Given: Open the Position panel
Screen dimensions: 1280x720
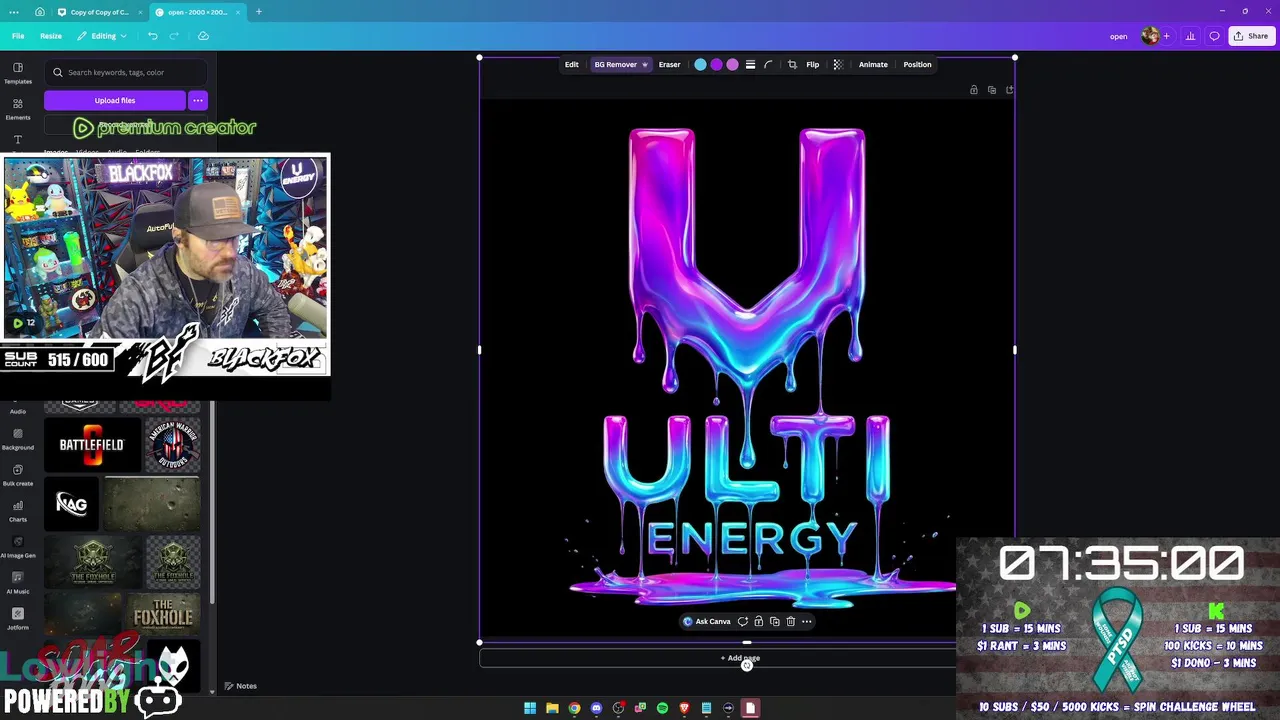Looking at the screenshot, I should [917, 65].
